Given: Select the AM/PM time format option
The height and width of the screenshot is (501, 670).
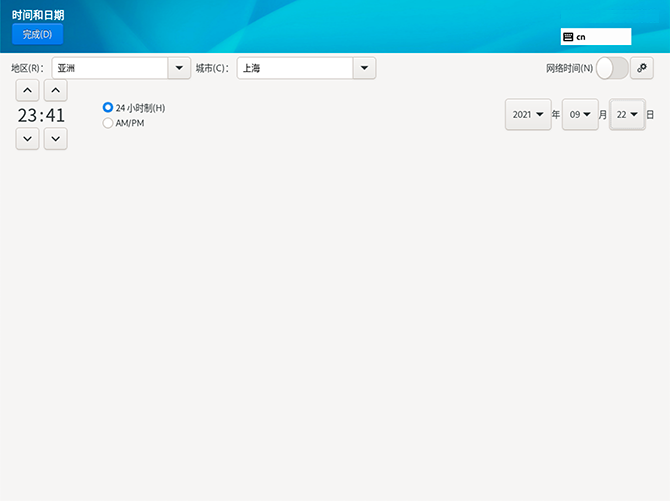Looking at the screenshot, I should [x=108, y=123].
